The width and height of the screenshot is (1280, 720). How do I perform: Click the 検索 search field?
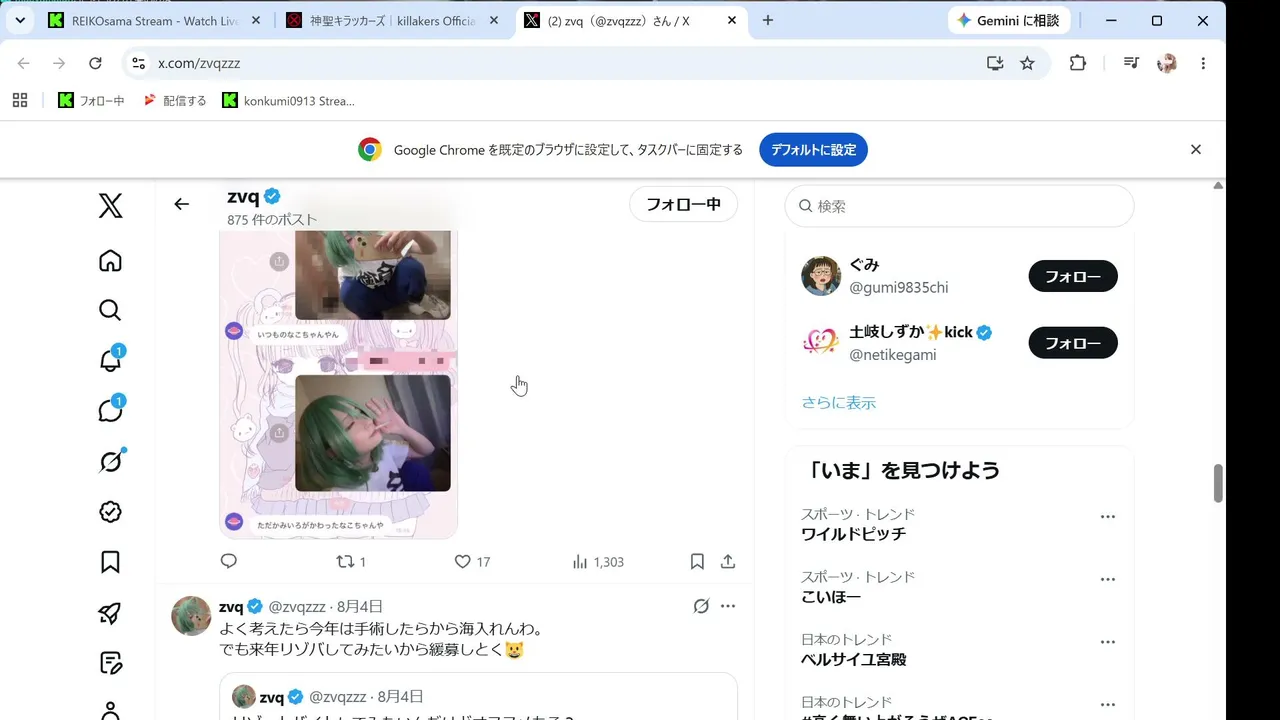pos(959,206)
